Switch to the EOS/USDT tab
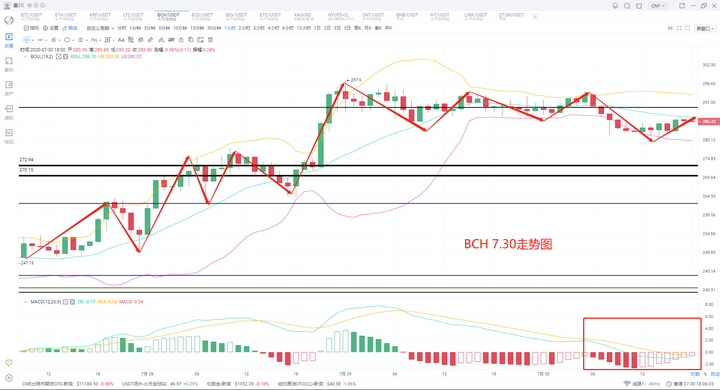The width and height of the screenshot is (720, 390). 202,17
